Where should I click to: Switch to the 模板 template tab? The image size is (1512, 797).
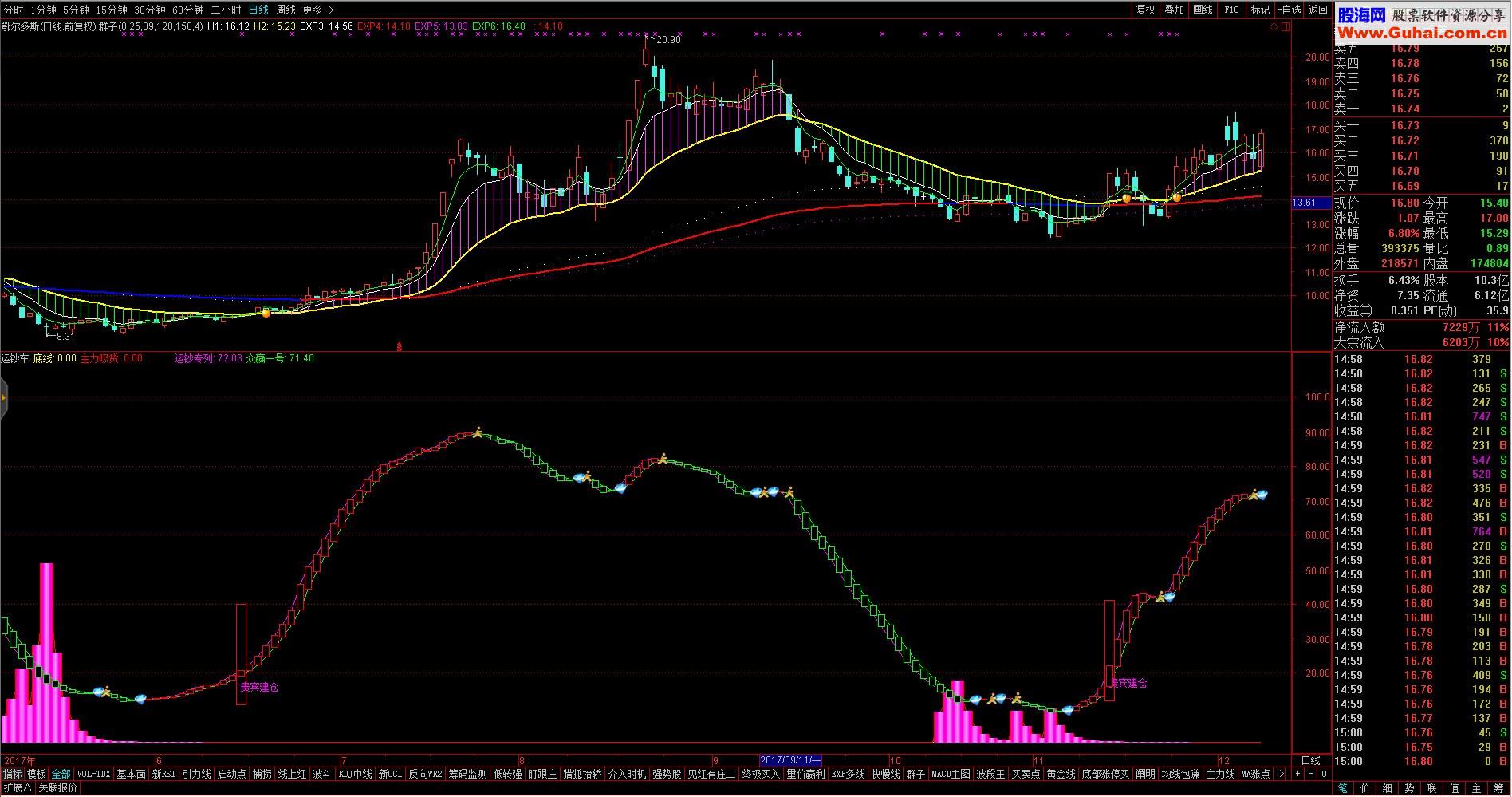click(37, 774)
